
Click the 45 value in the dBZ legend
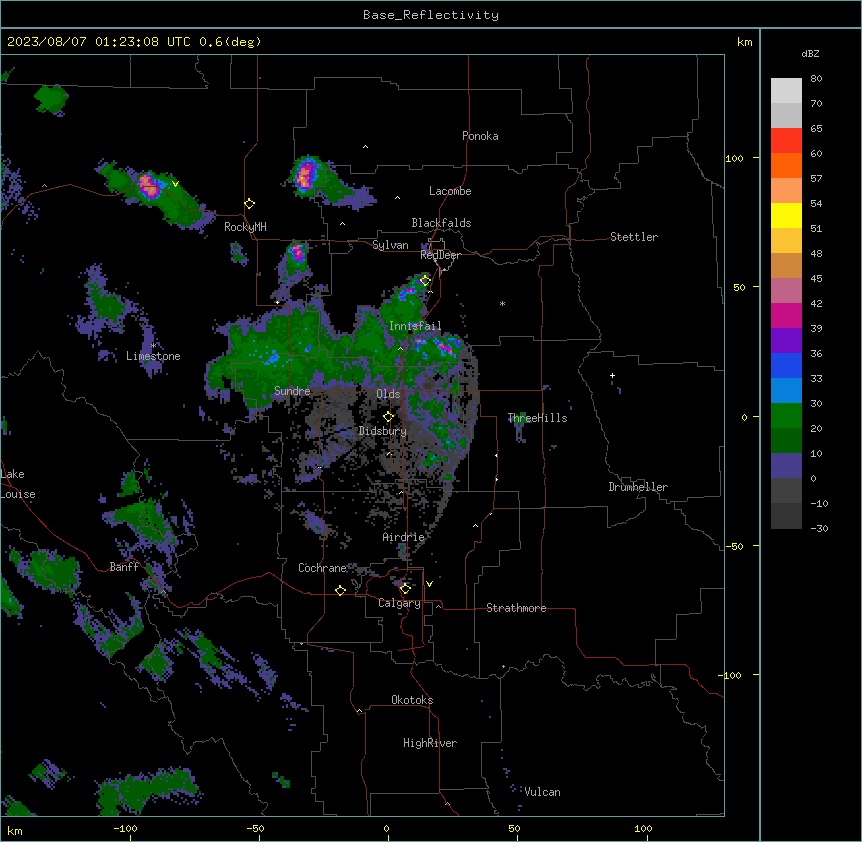[816, 279]
